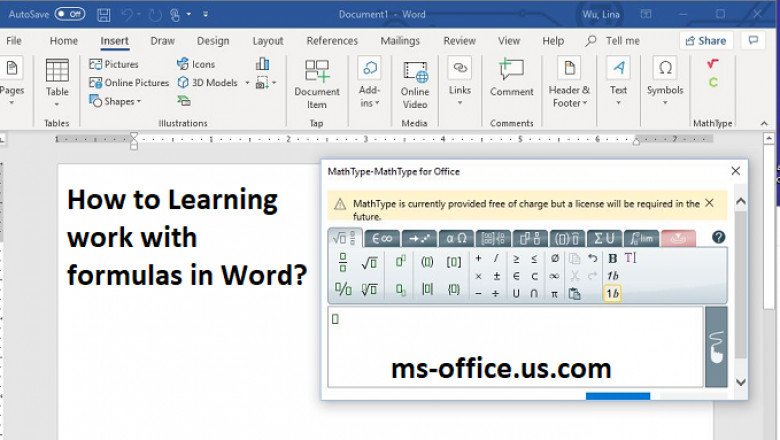Undo last action in MathType editor
Viewport: 780px width, 440px height.
click(x=592, y=258)
